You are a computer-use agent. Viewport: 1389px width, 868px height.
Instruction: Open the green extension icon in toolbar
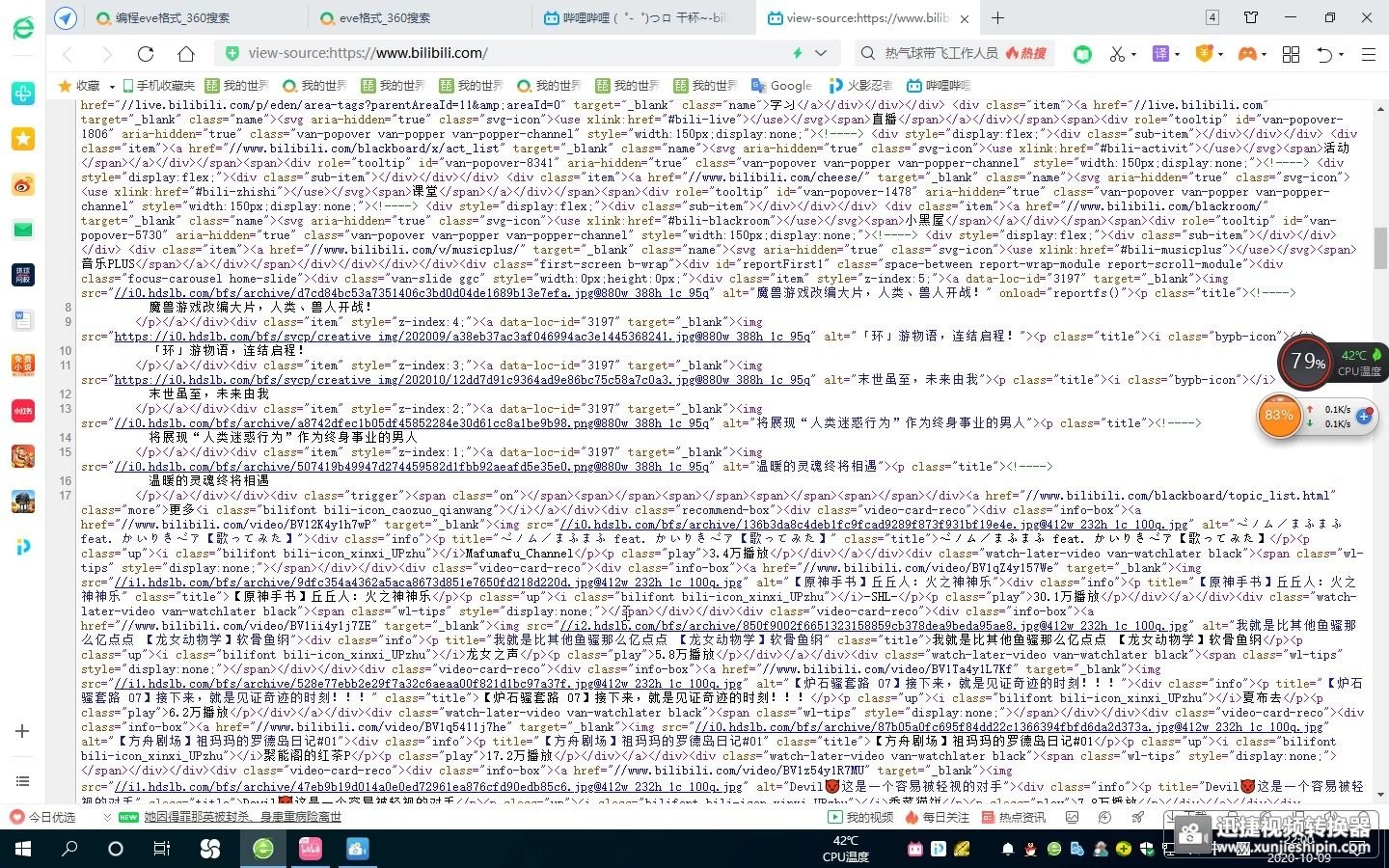(x=1082, y=54)
